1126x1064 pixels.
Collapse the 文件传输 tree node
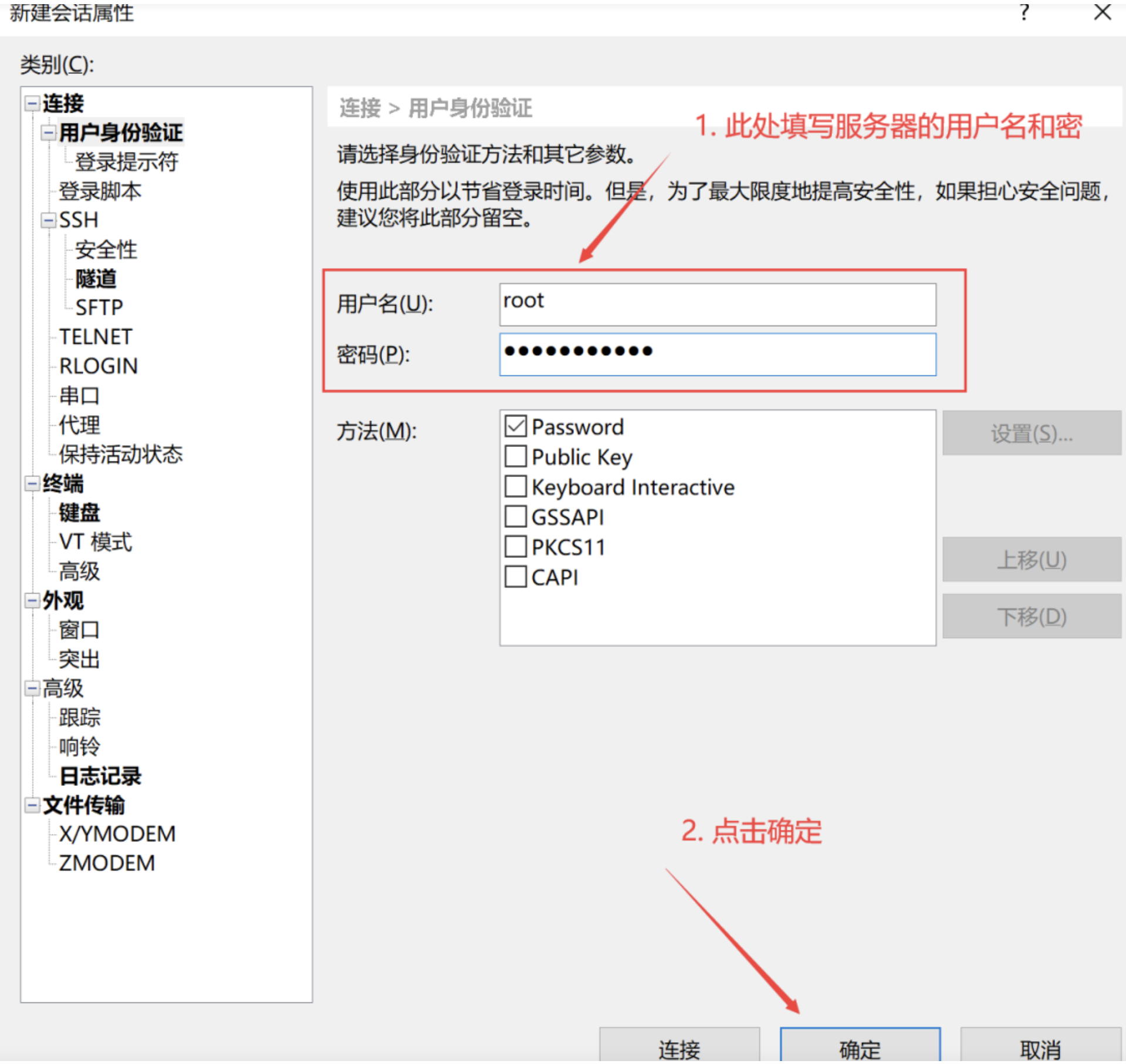(x=32, y=805)
